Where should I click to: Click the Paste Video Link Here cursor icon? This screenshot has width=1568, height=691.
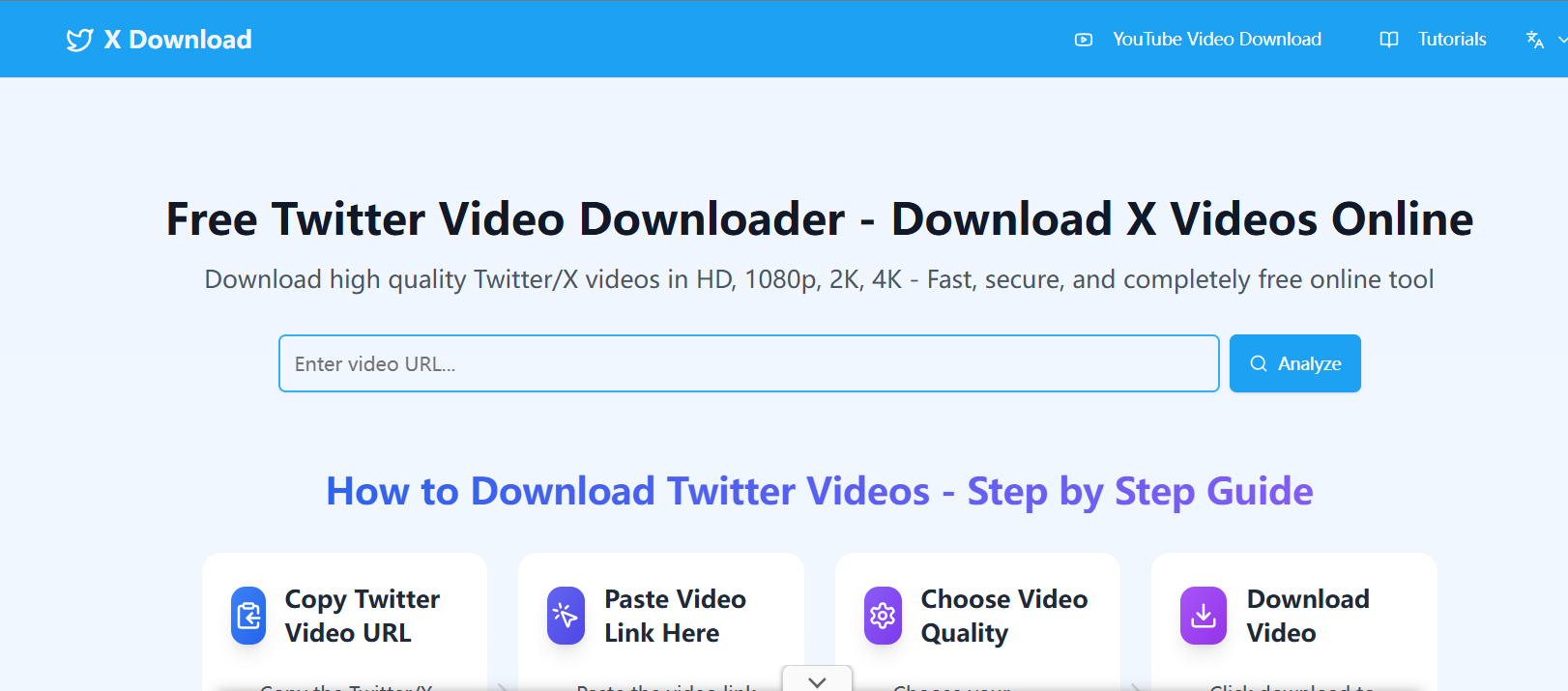click(566, 616)
